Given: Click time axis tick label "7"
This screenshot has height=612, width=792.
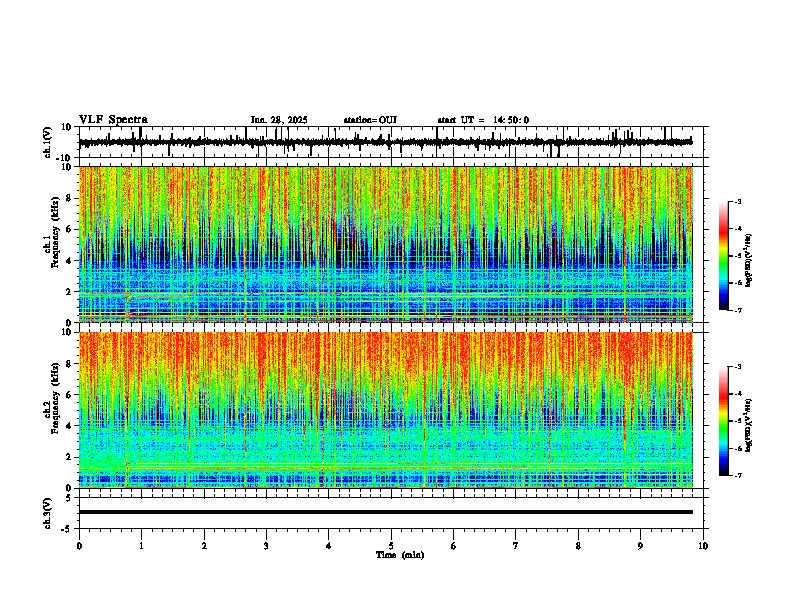Looking at the screenshot, I should (x=516, y=546).
